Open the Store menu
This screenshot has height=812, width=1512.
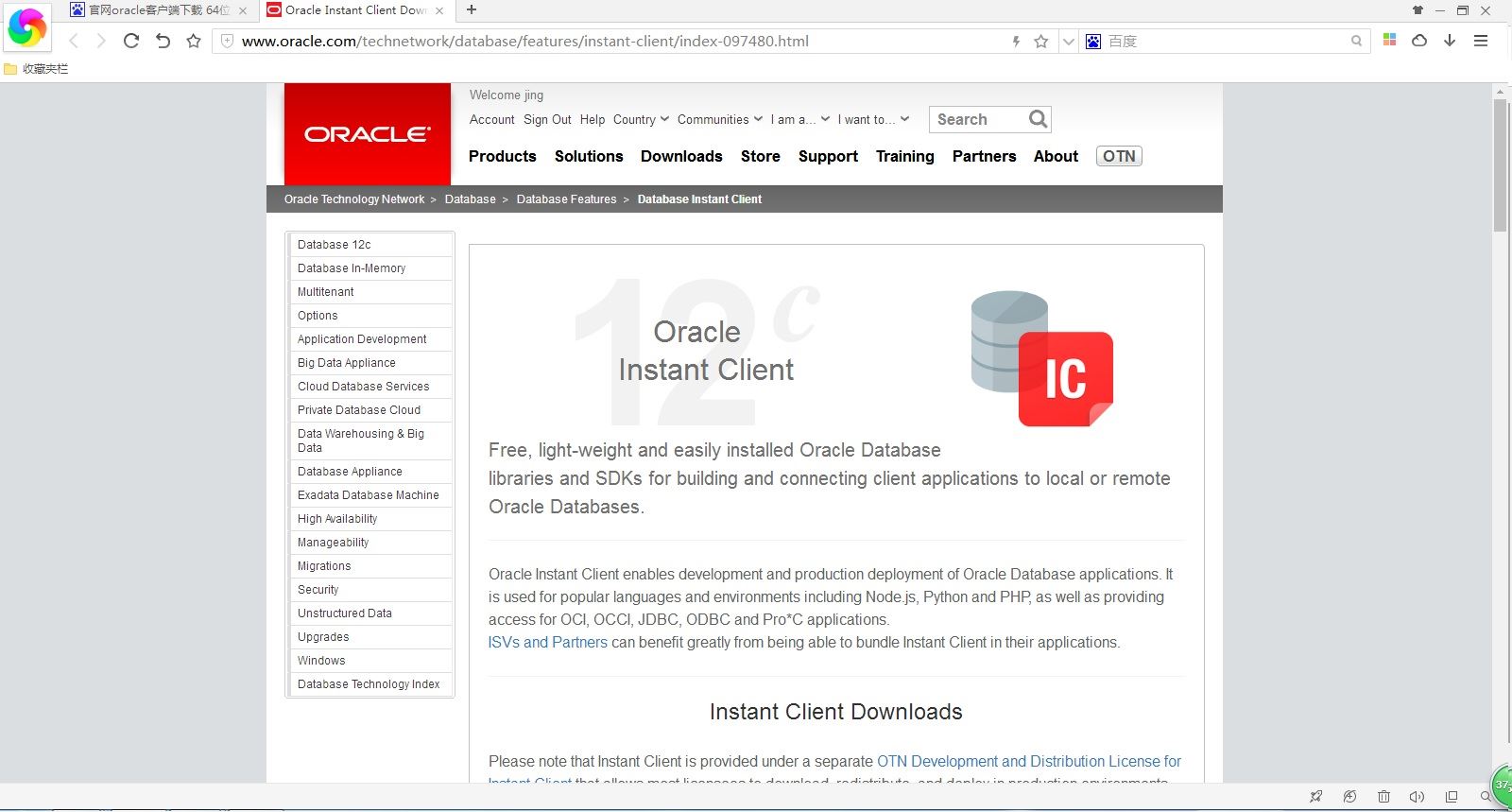(x=761, y=156)
